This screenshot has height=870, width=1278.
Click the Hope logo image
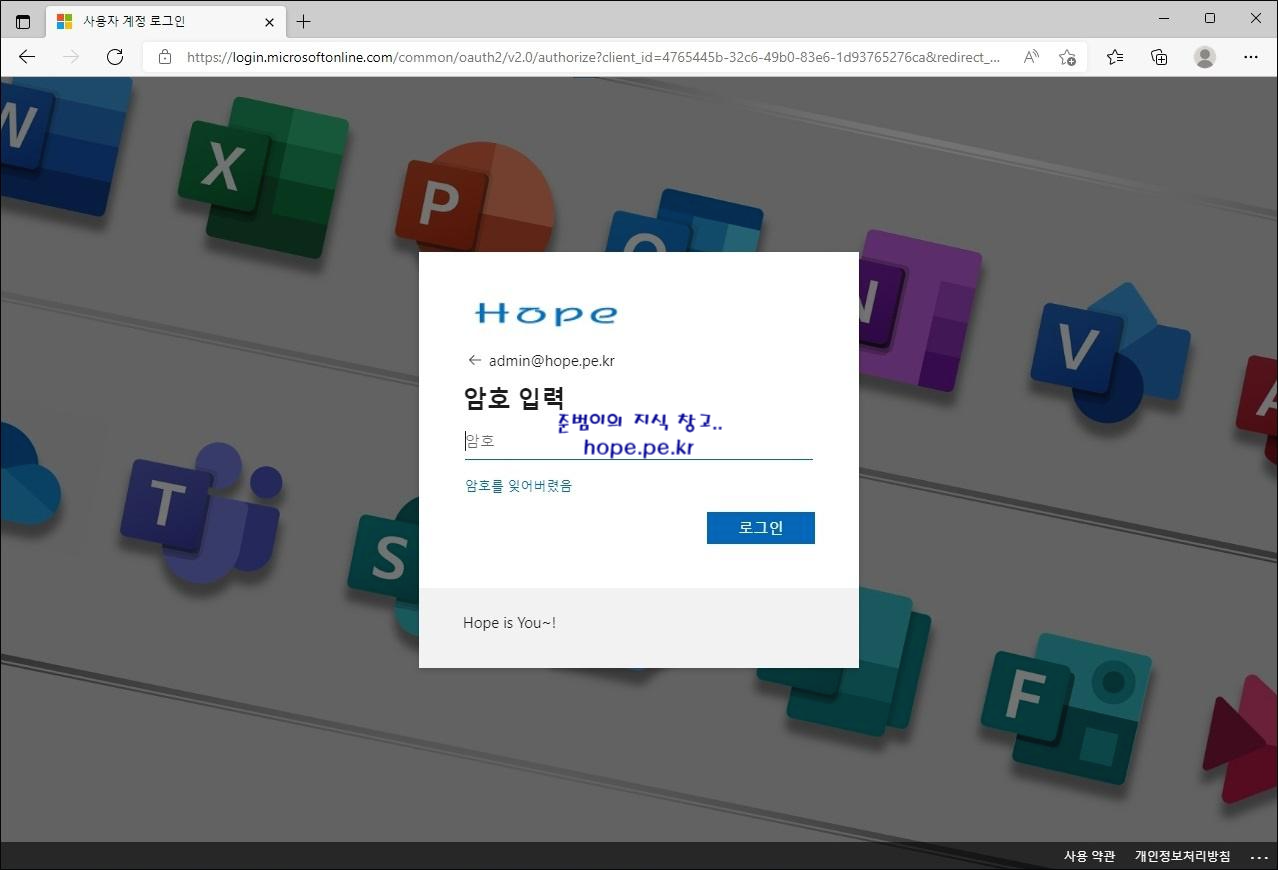pyautogui.click(x=546, y=313)
